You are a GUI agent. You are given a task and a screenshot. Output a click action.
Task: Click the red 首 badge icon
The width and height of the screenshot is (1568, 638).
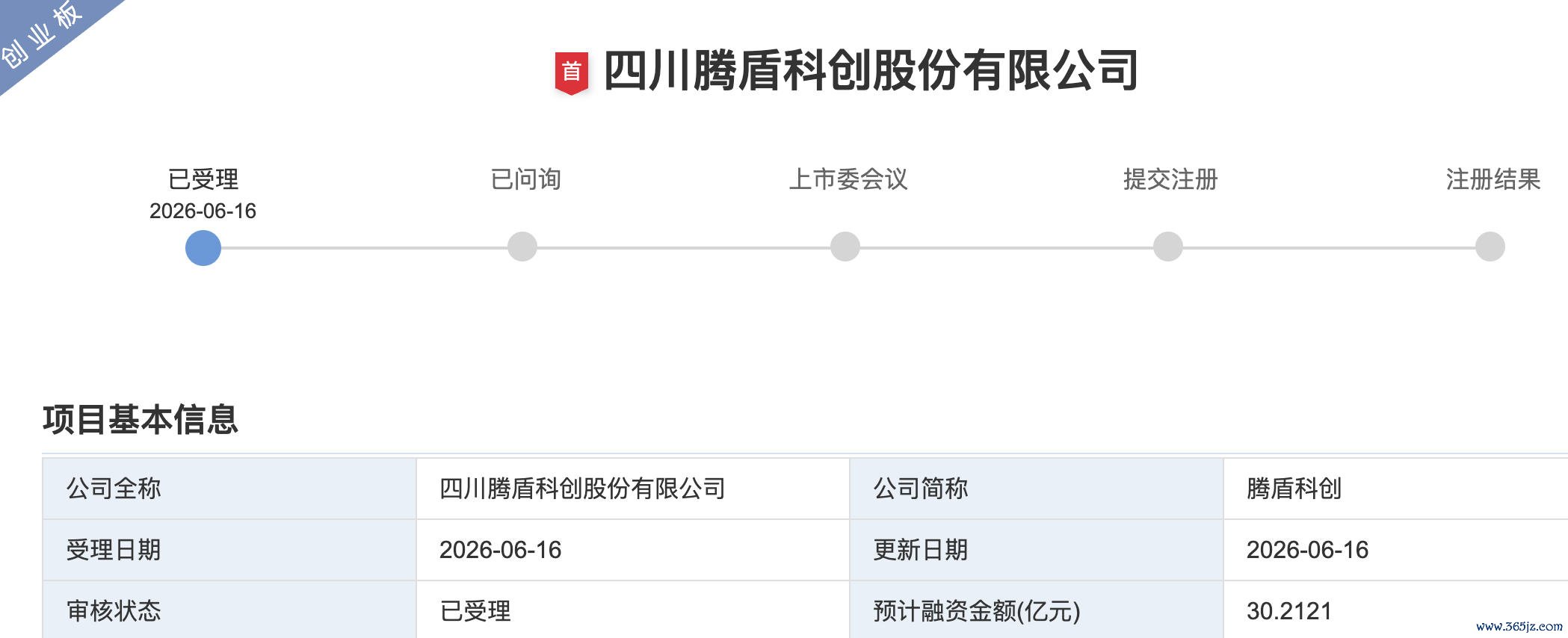pos(571,73)
